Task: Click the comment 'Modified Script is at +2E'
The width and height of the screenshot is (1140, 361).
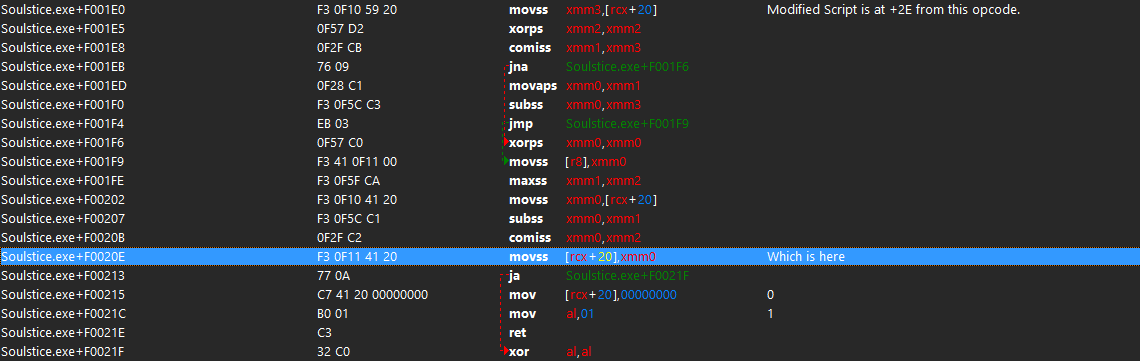Action: (894, 10)
